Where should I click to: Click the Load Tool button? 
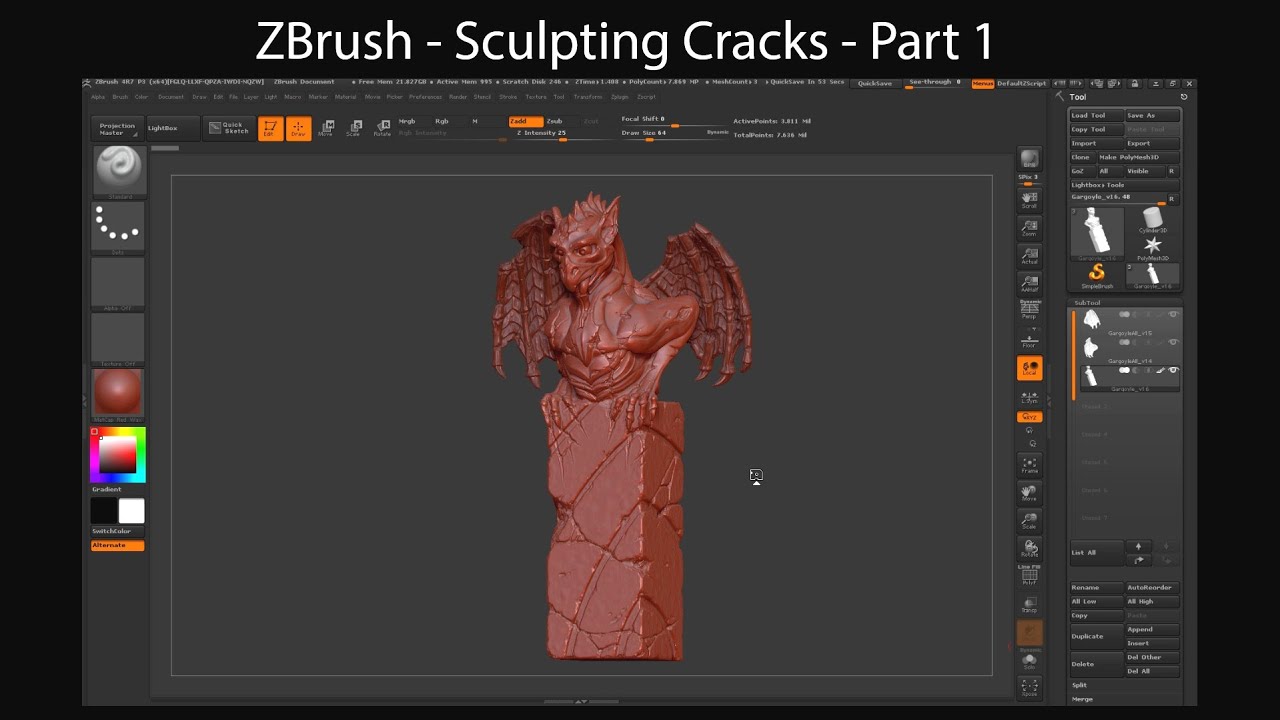click(1097, 116)
